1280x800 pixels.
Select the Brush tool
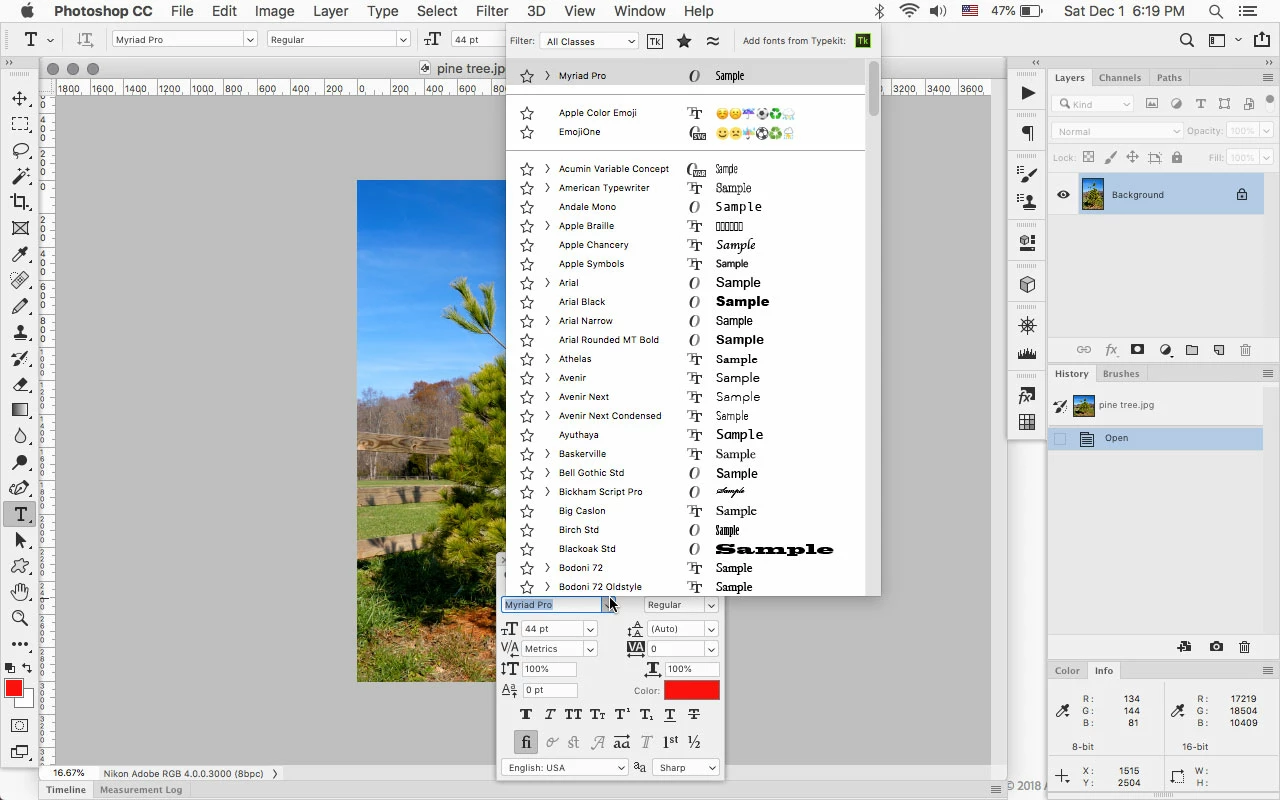(x=20, y=306)
